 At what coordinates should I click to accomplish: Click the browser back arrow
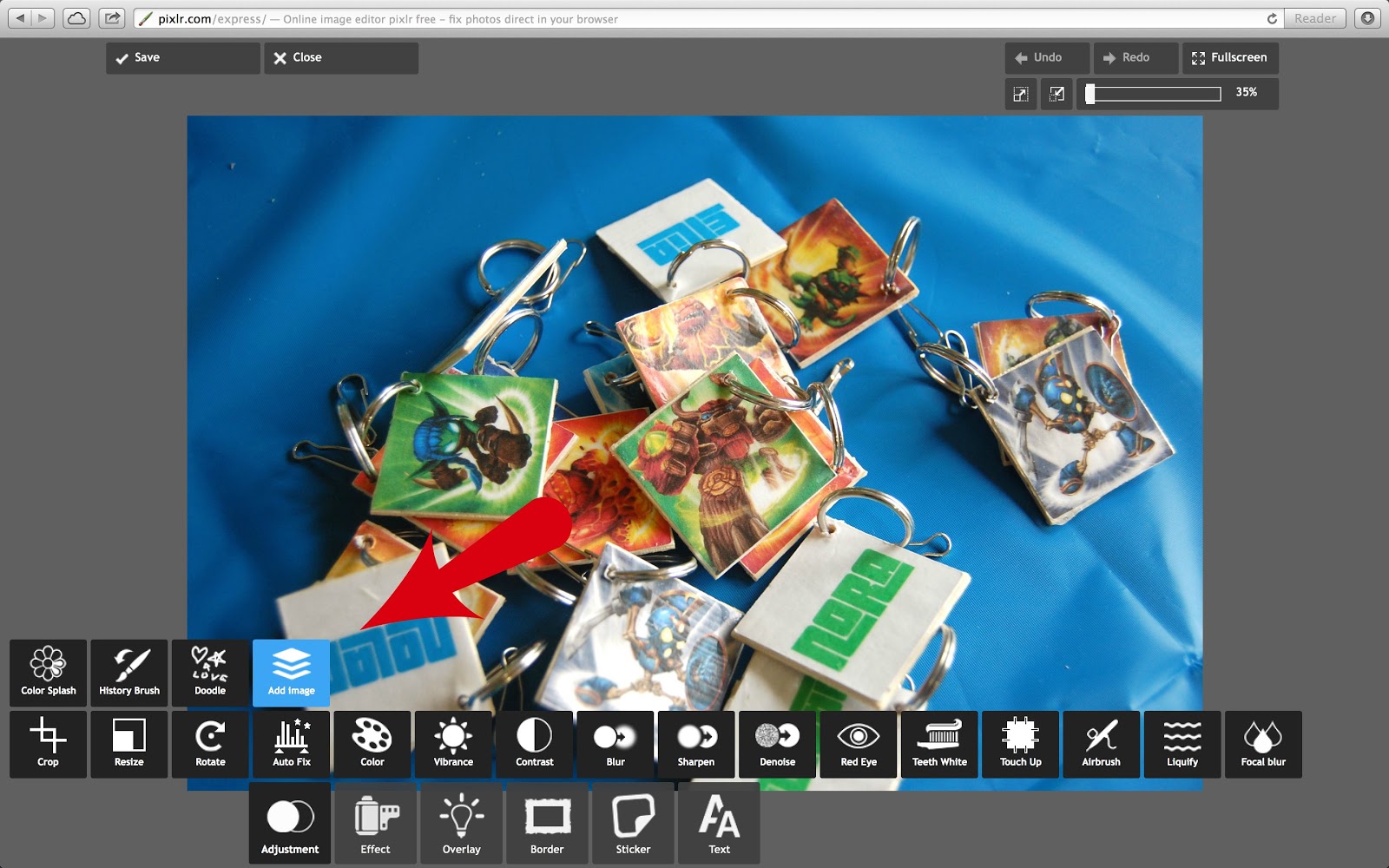(21, 18)
